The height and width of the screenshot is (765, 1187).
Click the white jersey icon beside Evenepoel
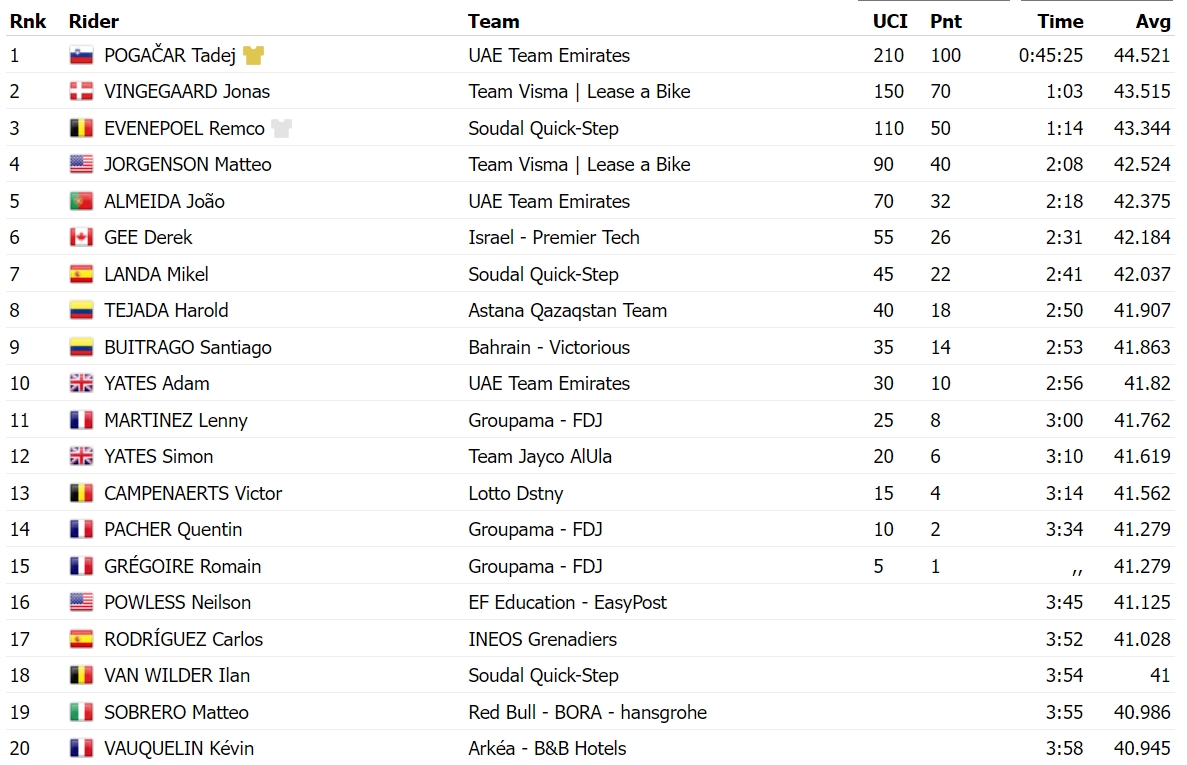pyautogui.click(x=282, y=128)
